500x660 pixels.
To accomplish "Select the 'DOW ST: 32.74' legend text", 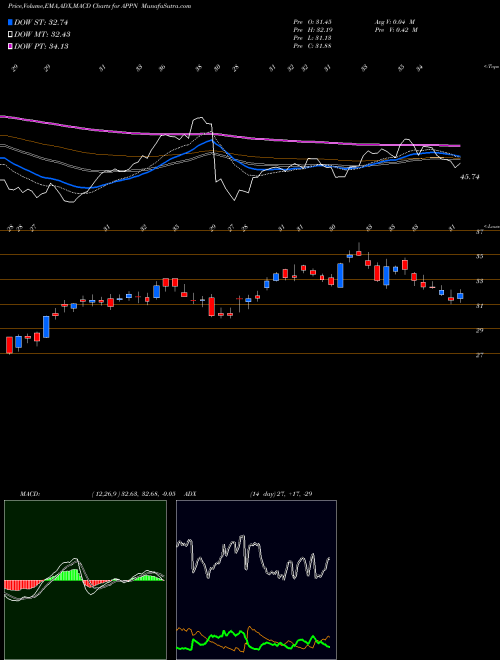I will 41,22.
